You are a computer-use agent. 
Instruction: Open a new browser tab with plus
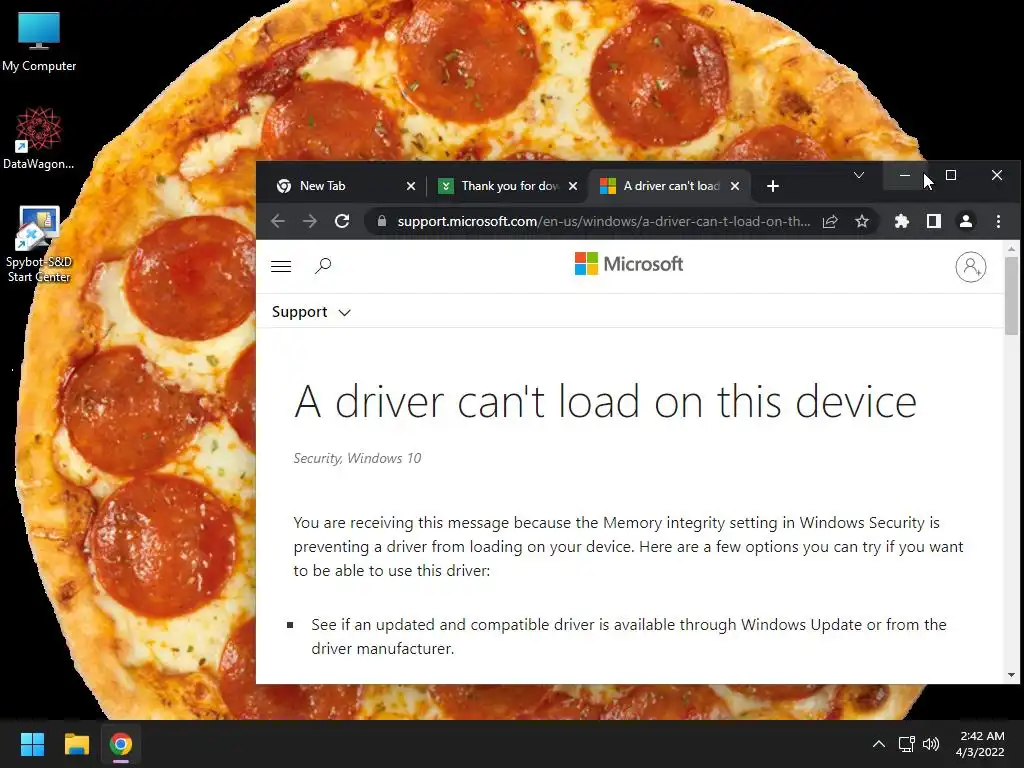coord(773,186)
